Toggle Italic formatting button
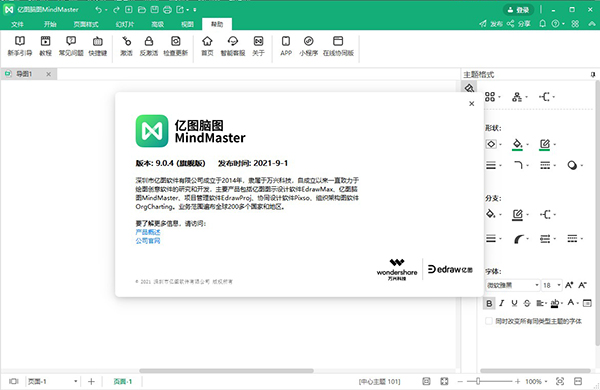 coord(502,303)
